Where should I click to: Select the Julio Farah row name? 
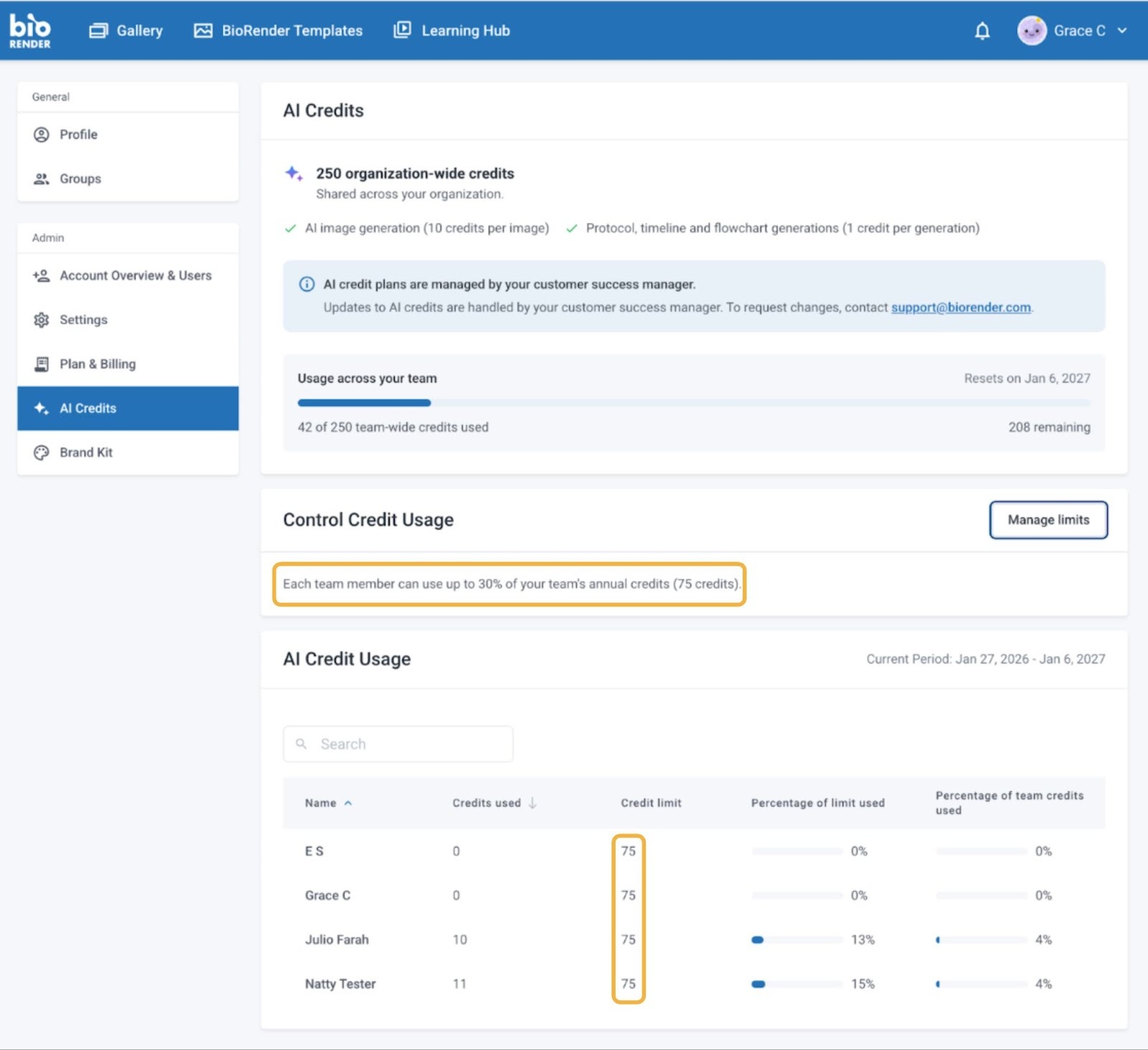[337, 939]
